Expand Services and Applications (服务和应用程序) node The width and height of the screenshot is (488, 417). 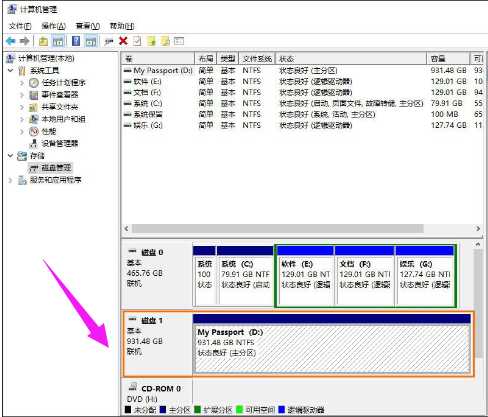pyautogui.click(x=11, y=180)
